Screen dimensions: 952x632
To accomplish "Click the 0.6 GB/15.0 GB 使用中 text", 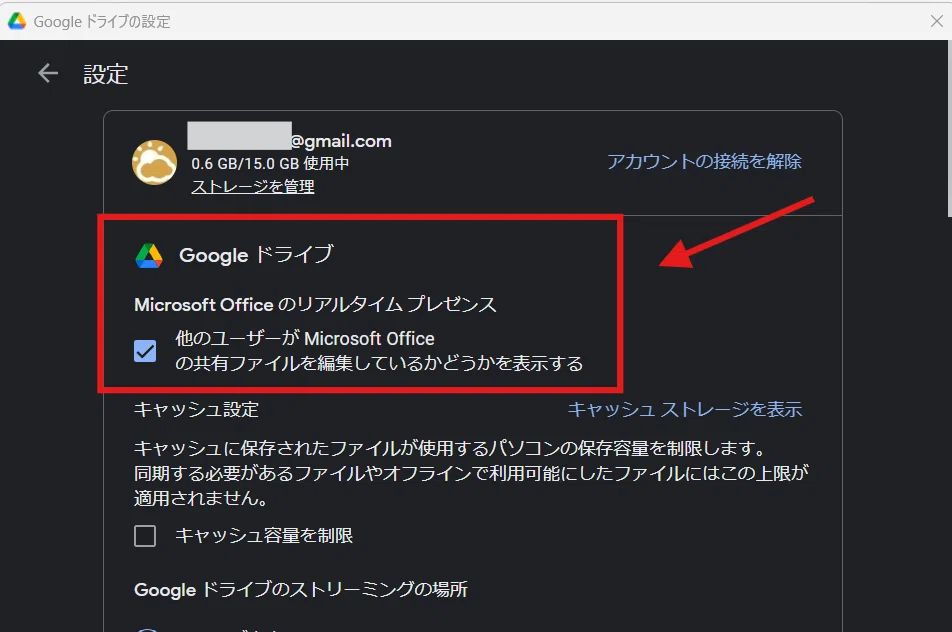I will [x=270, y=163].
